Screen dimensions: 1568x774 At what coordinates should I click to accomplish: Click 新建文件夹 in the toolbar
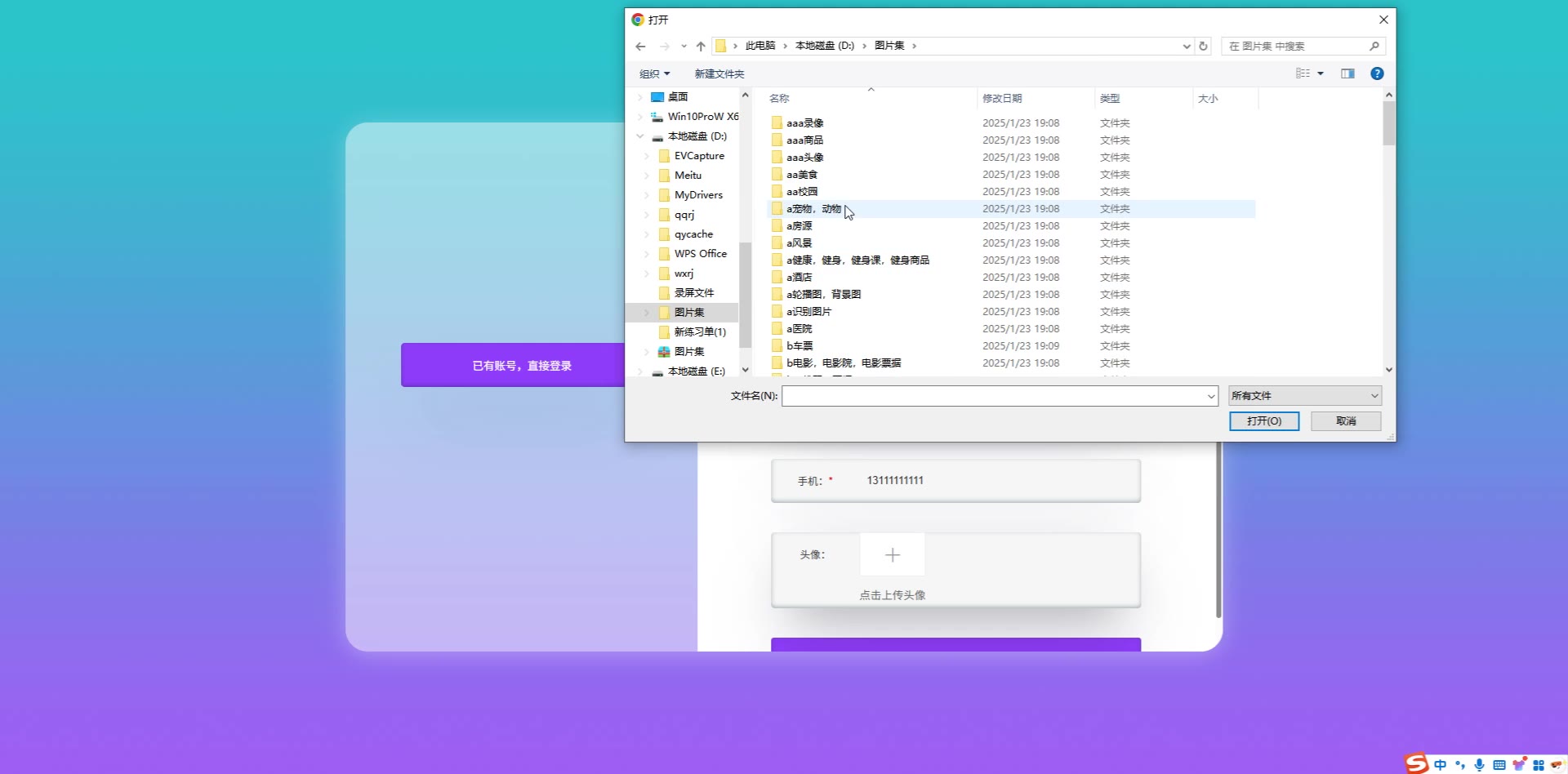pyautogui.click(x=719, y=73)
